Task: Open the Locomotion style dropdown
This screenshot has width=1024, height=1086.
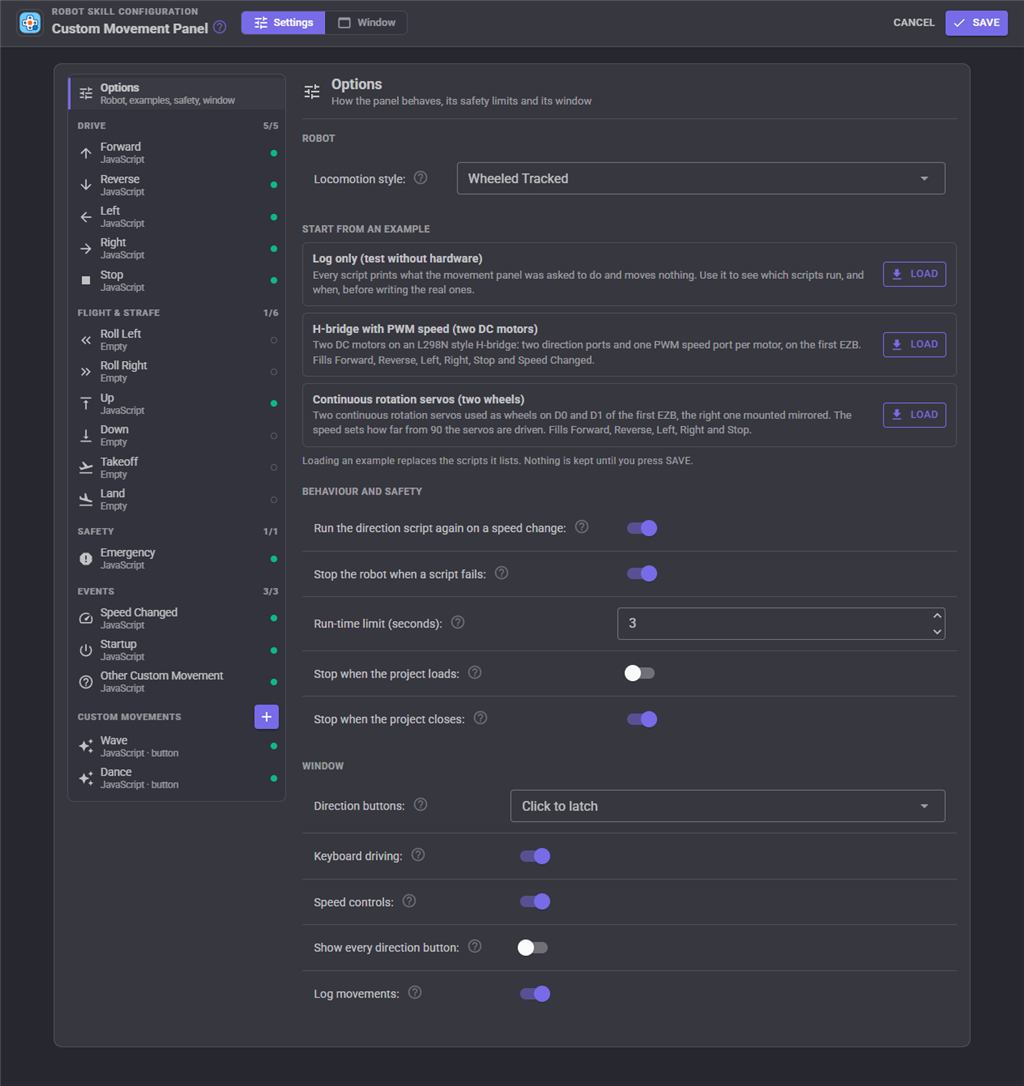Action: click(700, 179)
